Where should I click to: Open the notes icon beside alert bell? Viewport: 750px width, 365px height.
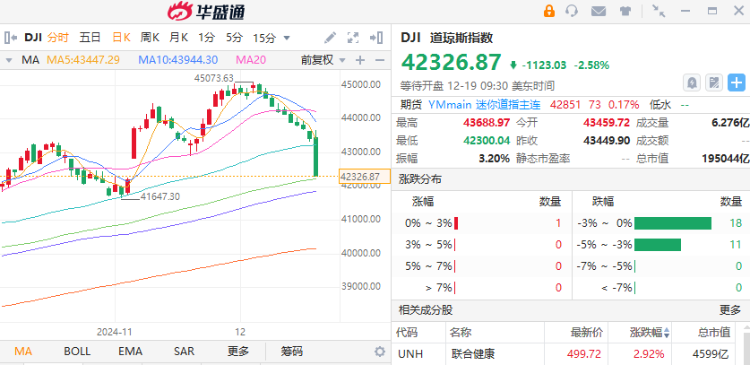(714, 83)
